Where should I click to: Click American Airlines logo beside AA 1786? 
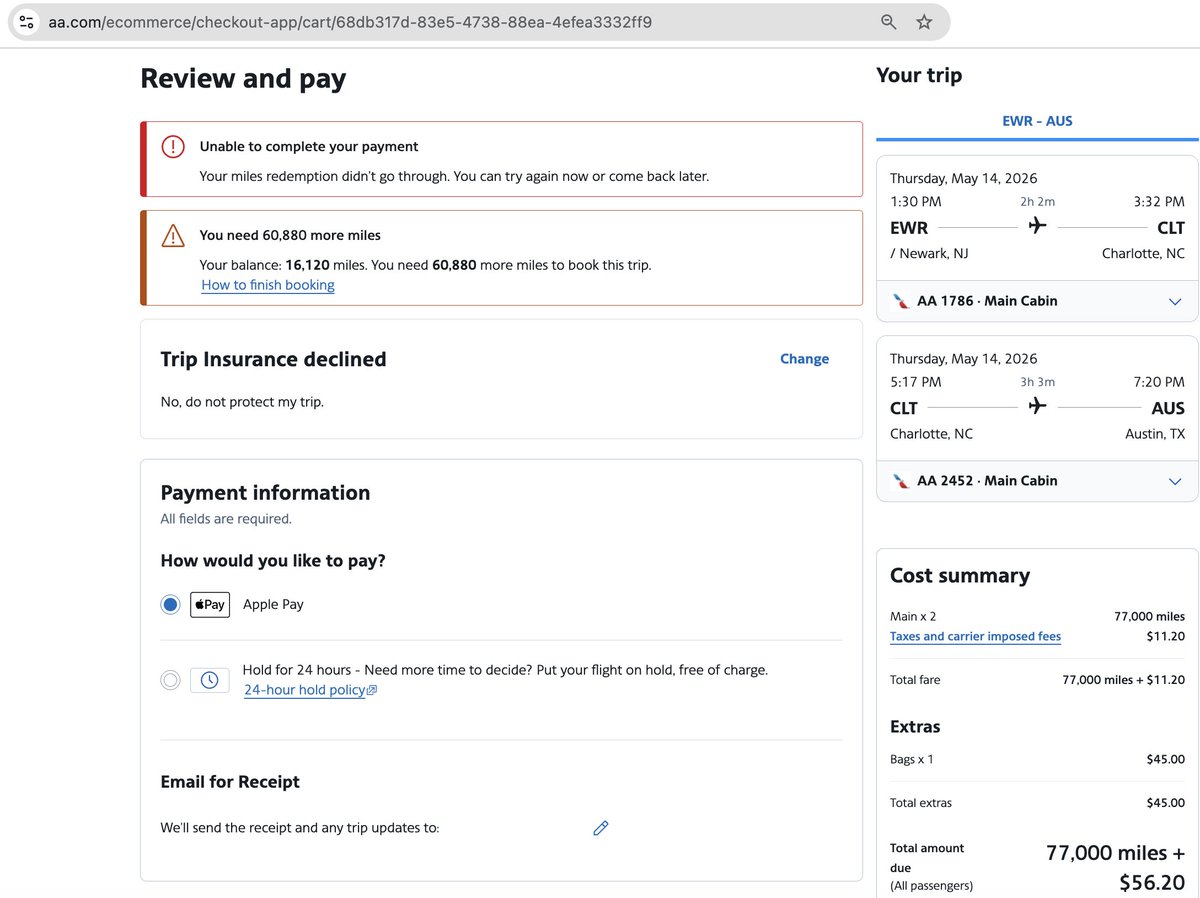tap(900, 301)
